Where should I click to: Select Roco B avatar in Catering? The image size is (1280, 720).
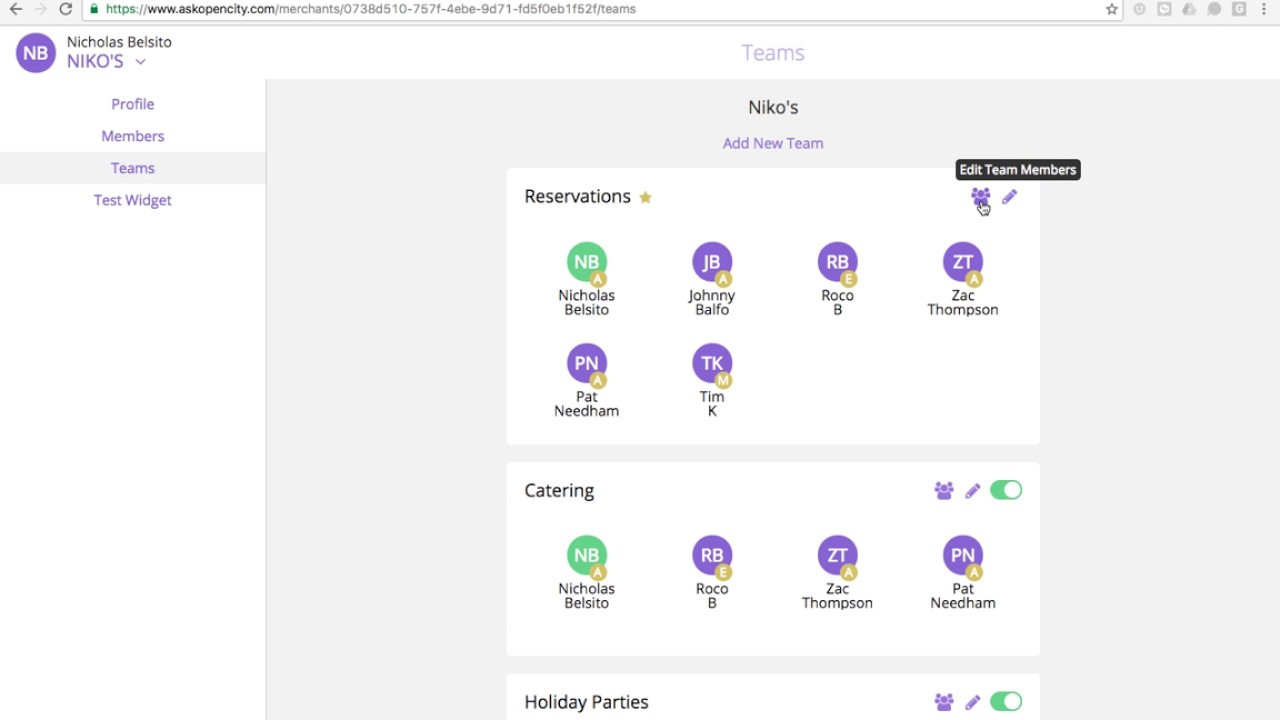(712, 555)
